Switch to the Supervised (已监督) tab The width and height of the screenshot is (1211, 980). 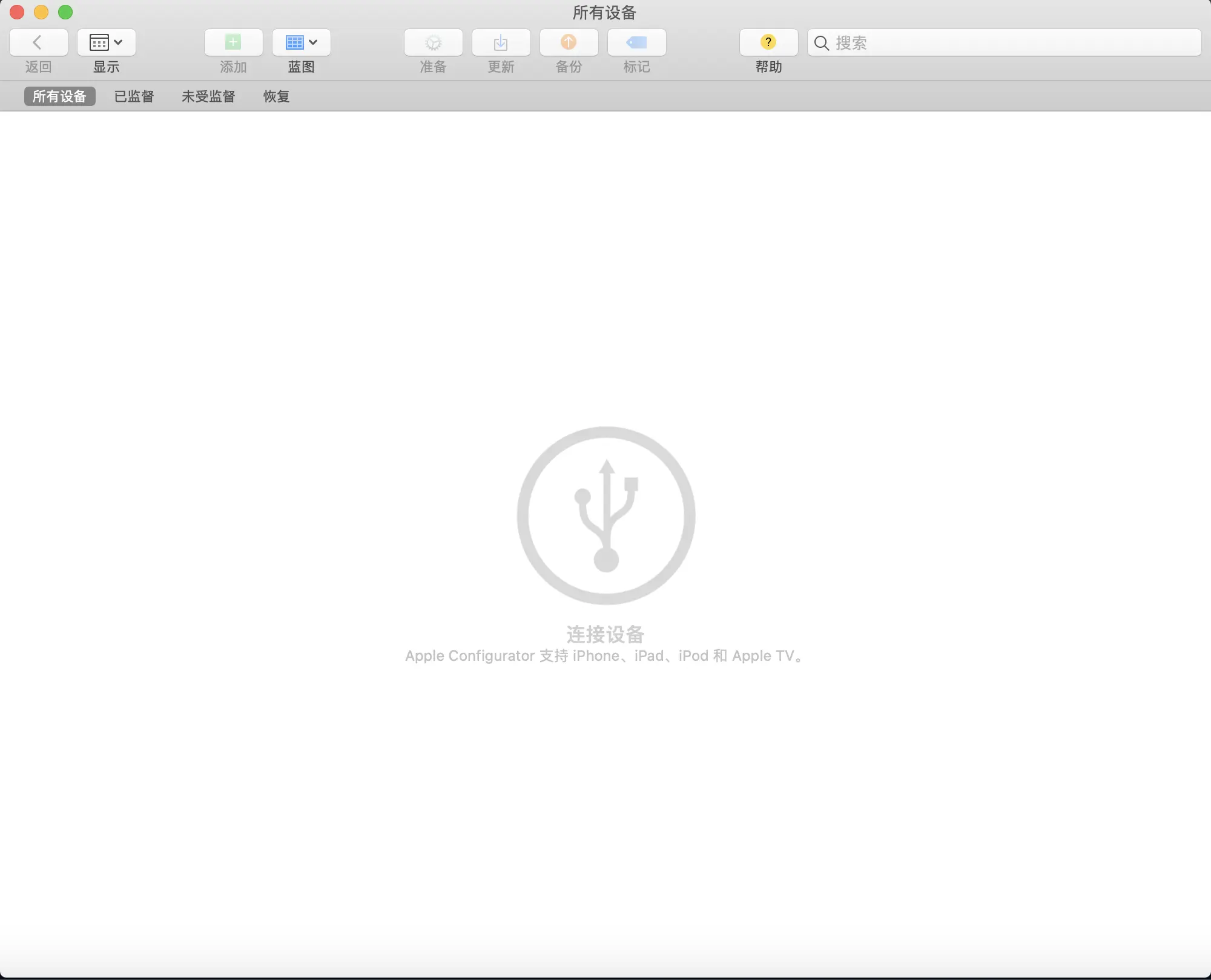click(x=134, y=96)
